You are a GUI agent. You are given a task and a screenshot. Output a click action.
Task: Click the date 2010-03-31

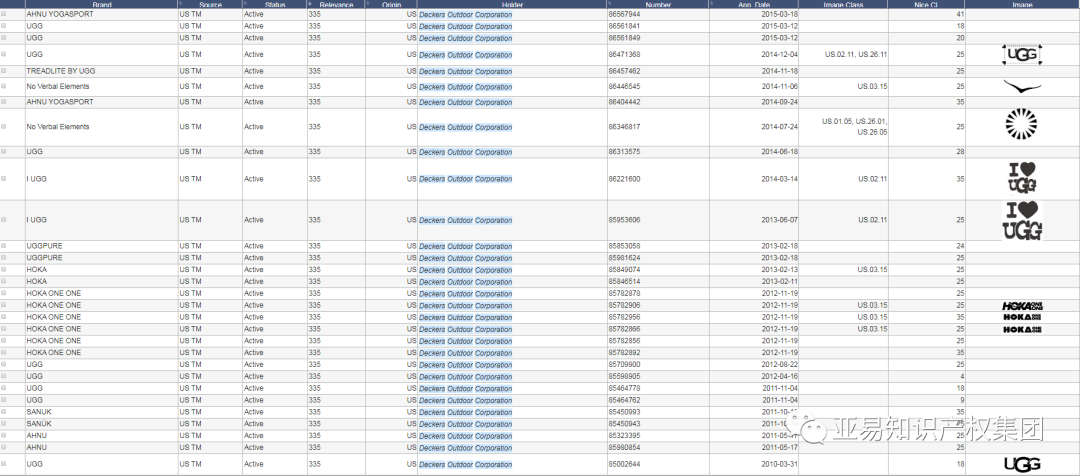pos(780,464)
